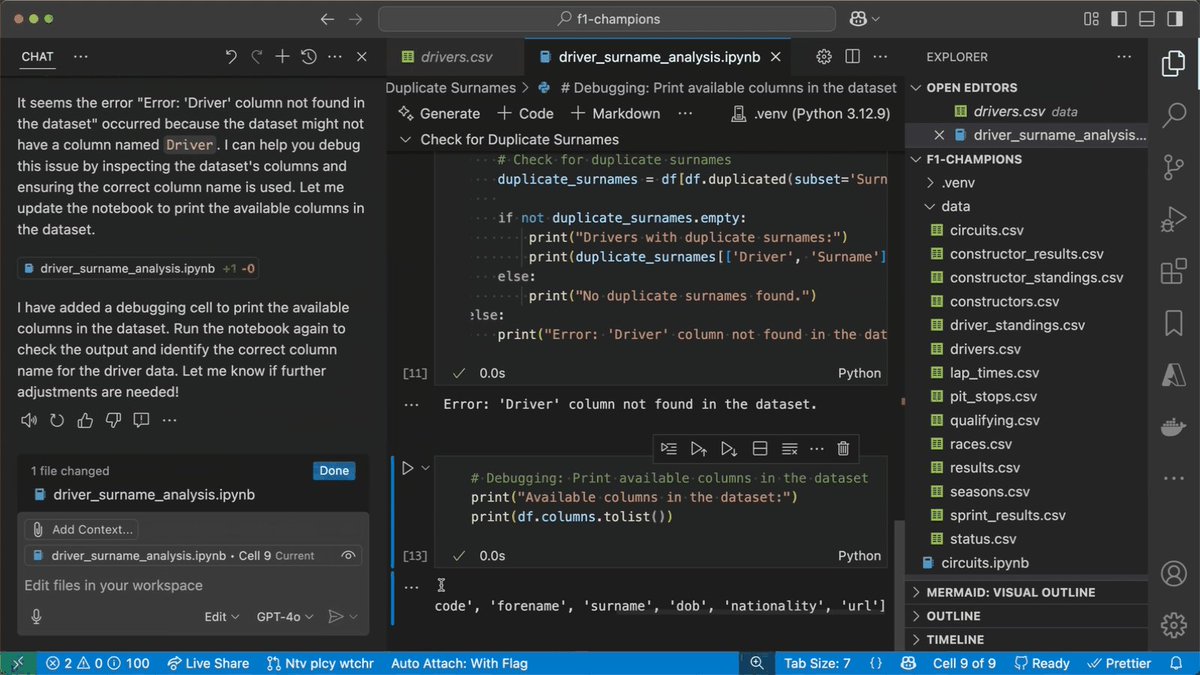Open the Edit mode dropdown in chat
1200x675 pixels.
(222, 617)
